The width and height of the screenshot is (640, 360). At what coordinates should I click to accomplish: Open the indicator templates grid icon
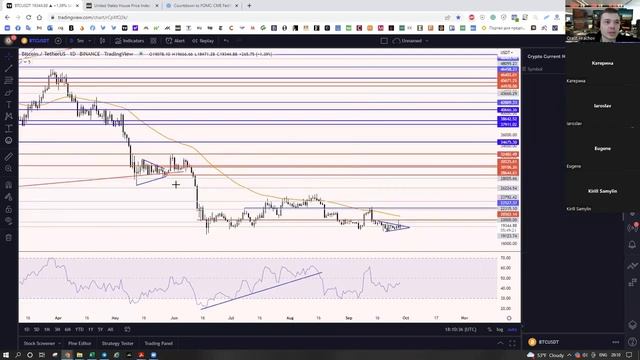[153, 41]
